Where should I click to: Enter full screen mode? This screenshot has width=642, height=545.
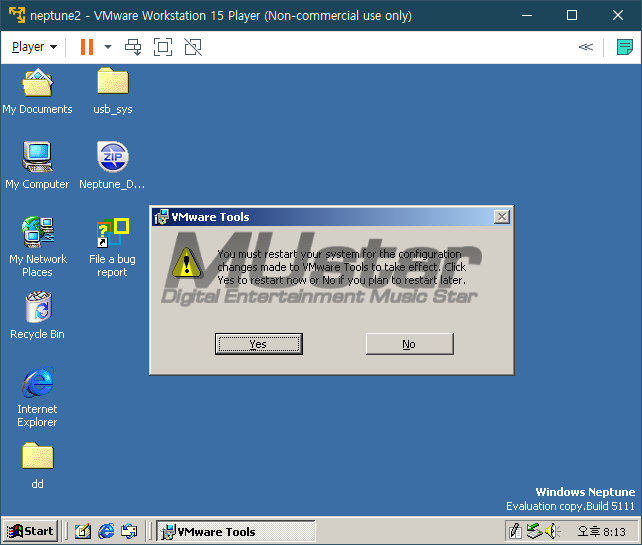163,47
